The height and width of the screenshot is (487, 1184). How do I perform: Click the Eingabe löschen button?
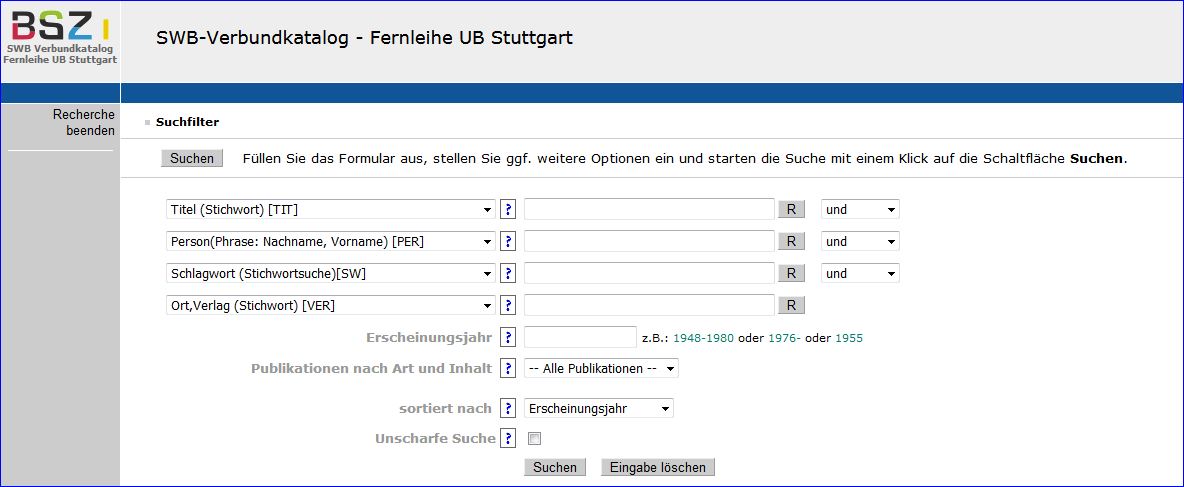click(x=658, y=467)
